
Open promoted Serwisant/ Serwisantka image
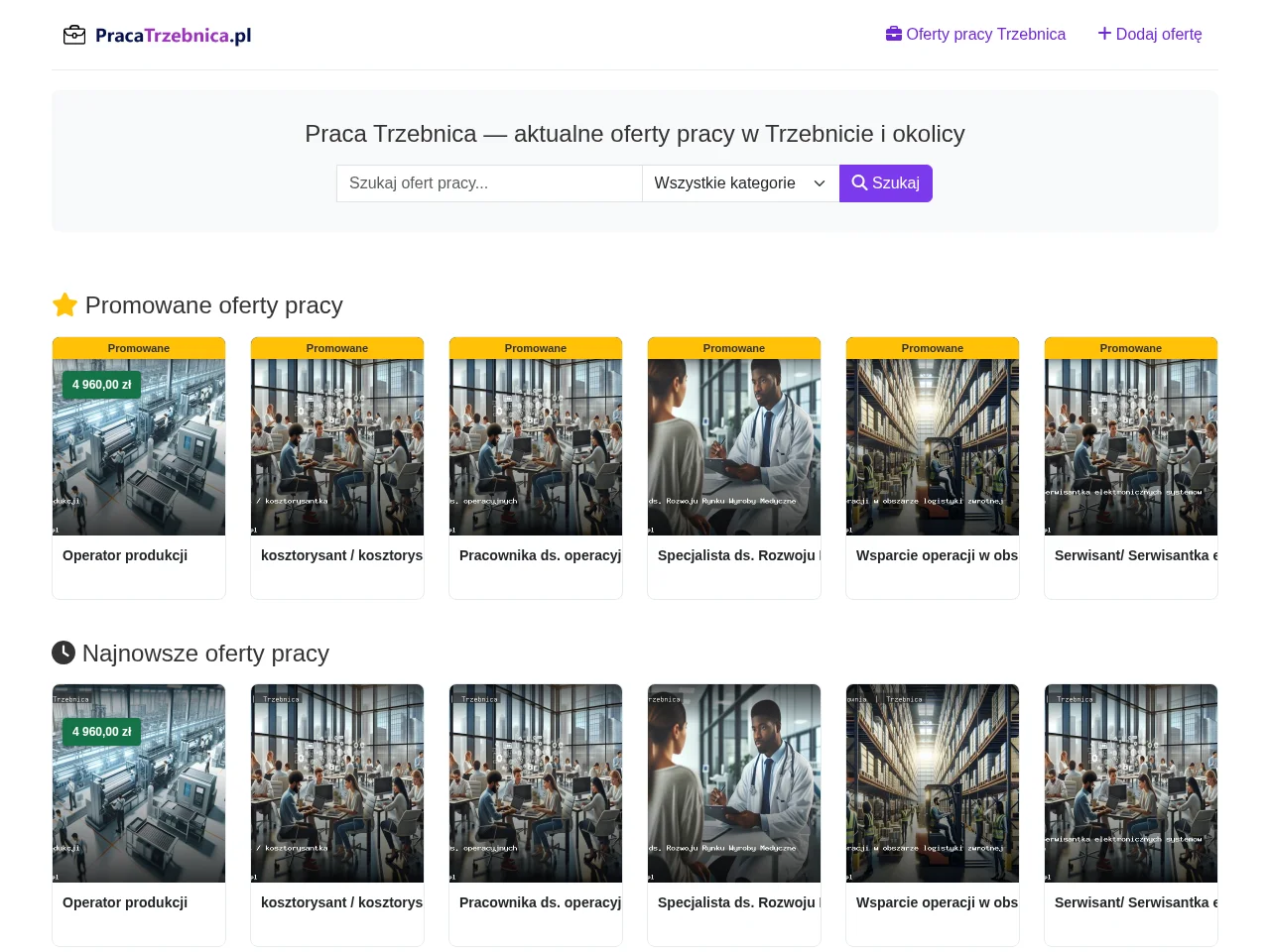coord(1131,447)
